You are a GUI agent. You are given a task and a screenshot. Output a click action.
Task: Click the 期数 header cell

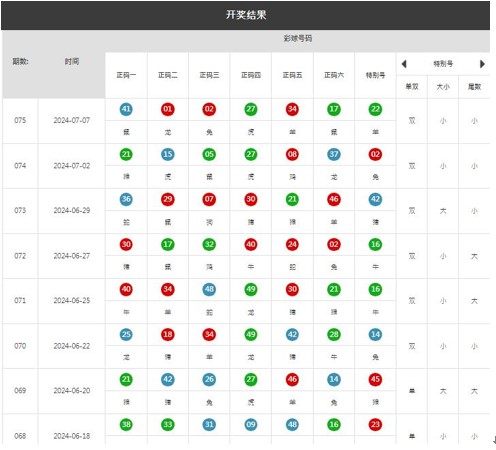pyautogui.click(x=20, y=61)
